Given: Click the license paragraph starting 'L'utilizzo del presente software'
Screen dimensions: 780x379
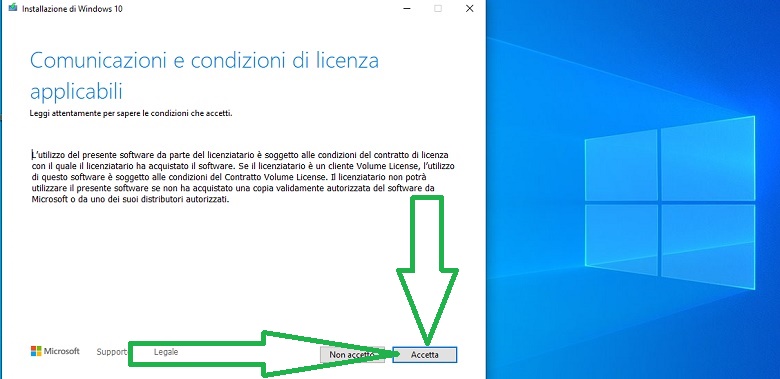Looking at the screenshot, I should (x=244, y=177).
